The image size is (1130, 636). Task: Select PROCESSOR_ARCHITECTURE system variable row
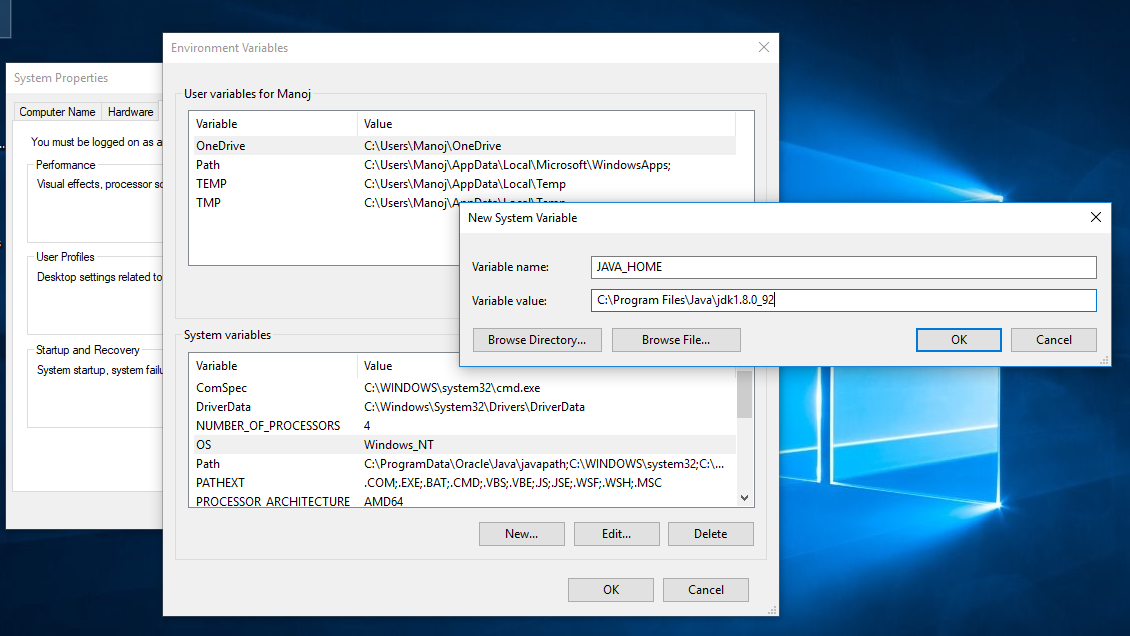point(465,501)
